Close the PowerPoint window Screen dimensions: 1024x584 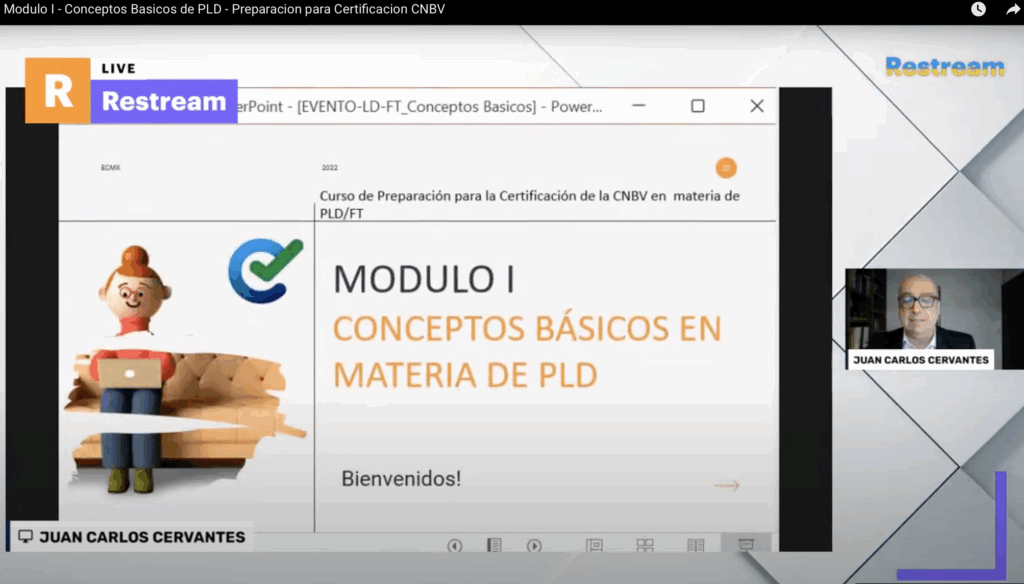point(757,106)
